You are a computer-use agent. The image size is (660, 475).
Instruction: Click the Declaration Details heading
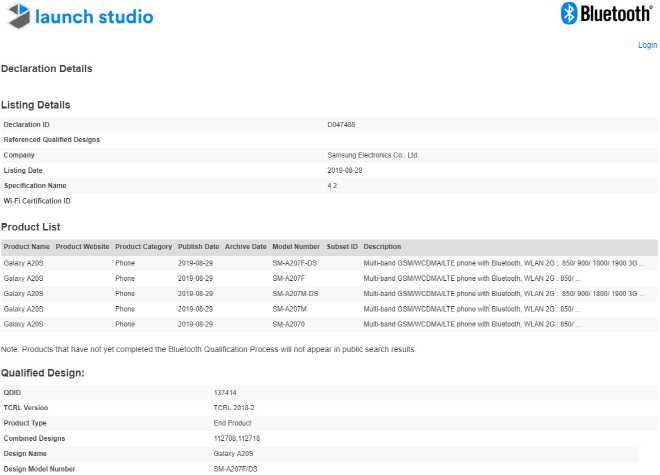coord(47,69)
